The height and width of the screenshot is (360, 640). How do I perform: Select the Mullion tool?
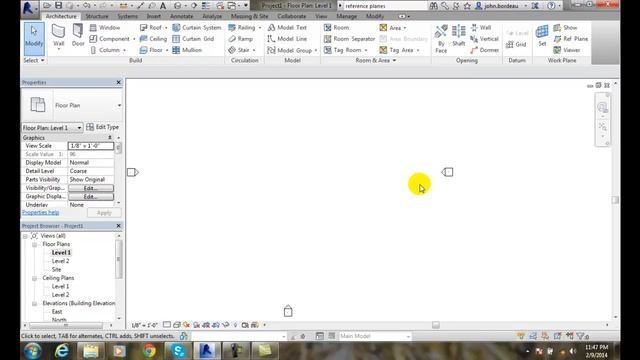pyautogui.click(x=187, y=50)
